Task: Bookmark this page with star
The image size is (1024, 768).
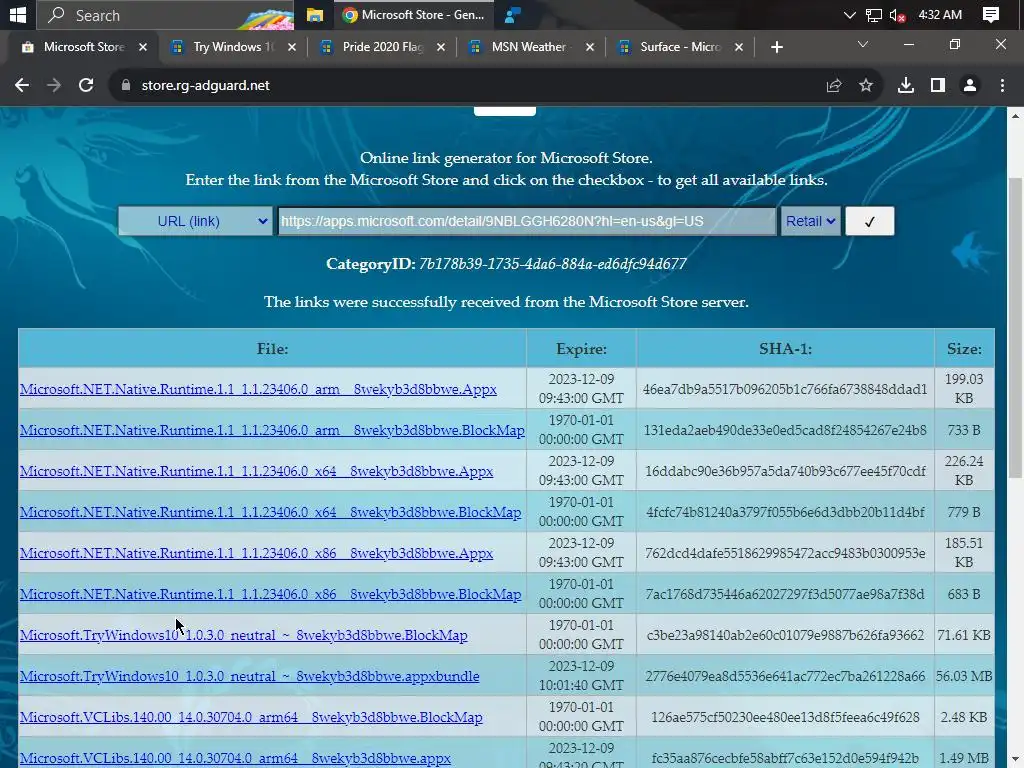Action: tap(866, 86)
